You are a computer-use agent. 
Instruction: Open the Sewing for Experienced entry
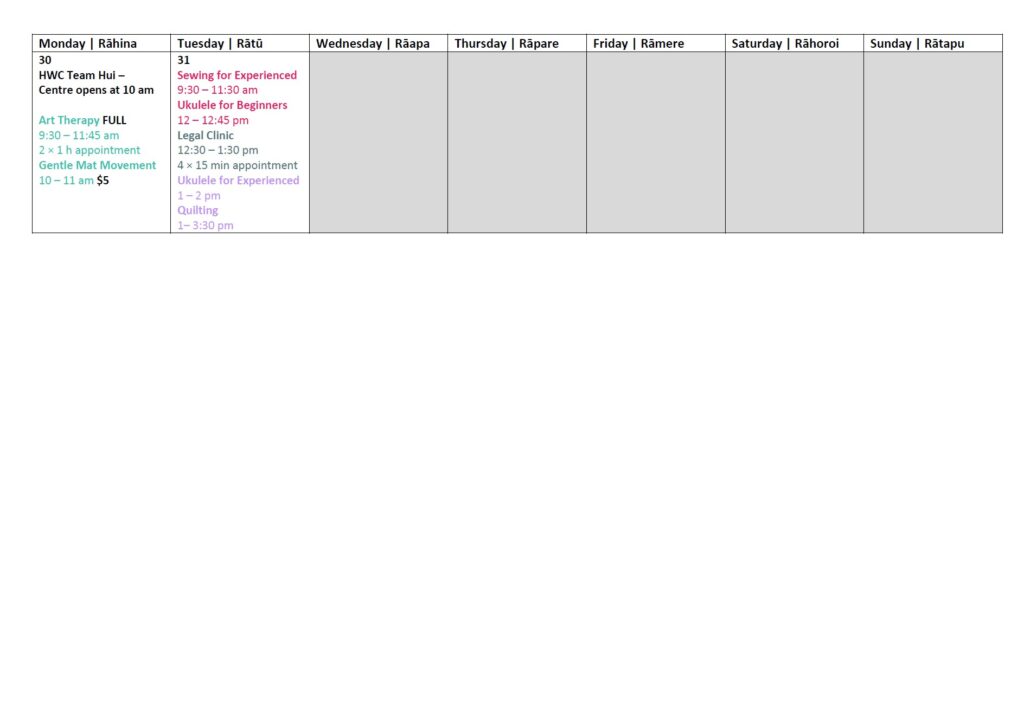pyautogui.click(x=237, y=75)
